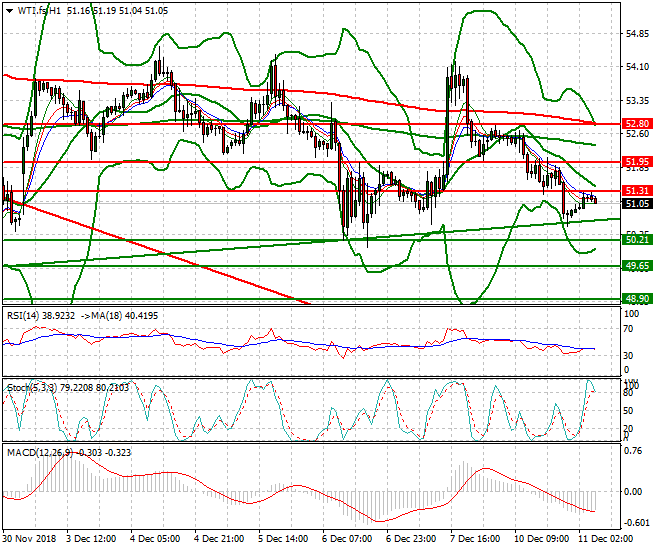Click the 6 Dec 23:00 time label
This screenshot has height=550, width=660.
point(412,539)
